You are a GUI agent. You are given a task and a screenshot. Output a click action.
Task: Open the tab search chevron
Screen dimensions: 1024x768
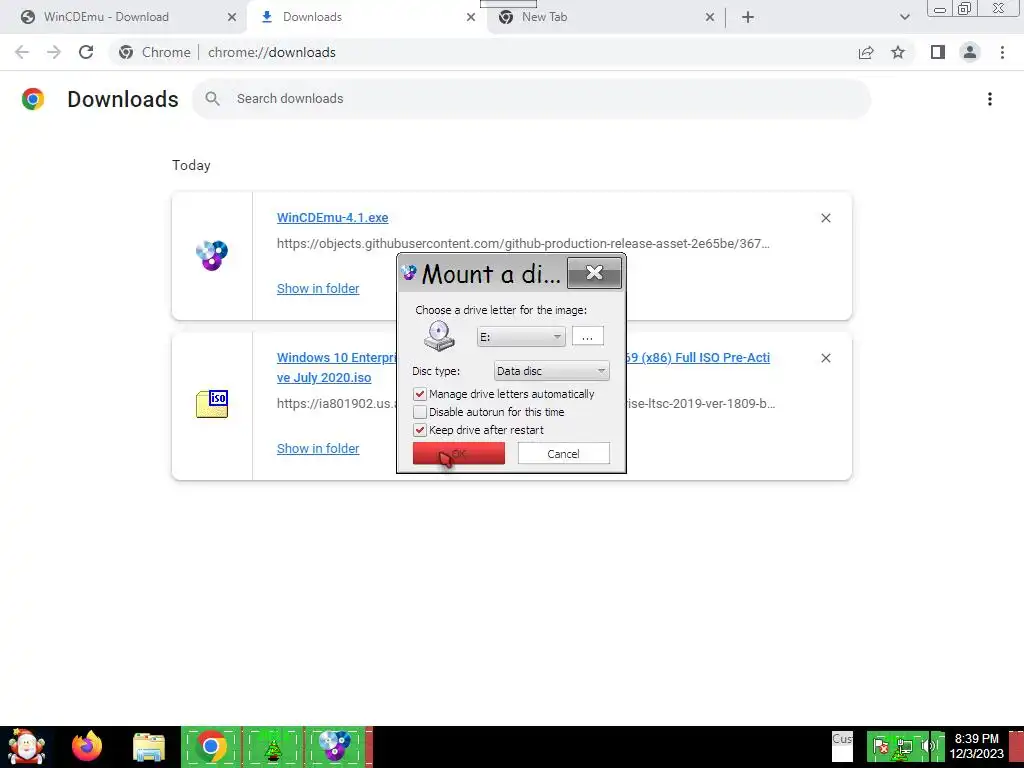pyautogui.click(x=904, y=18)
